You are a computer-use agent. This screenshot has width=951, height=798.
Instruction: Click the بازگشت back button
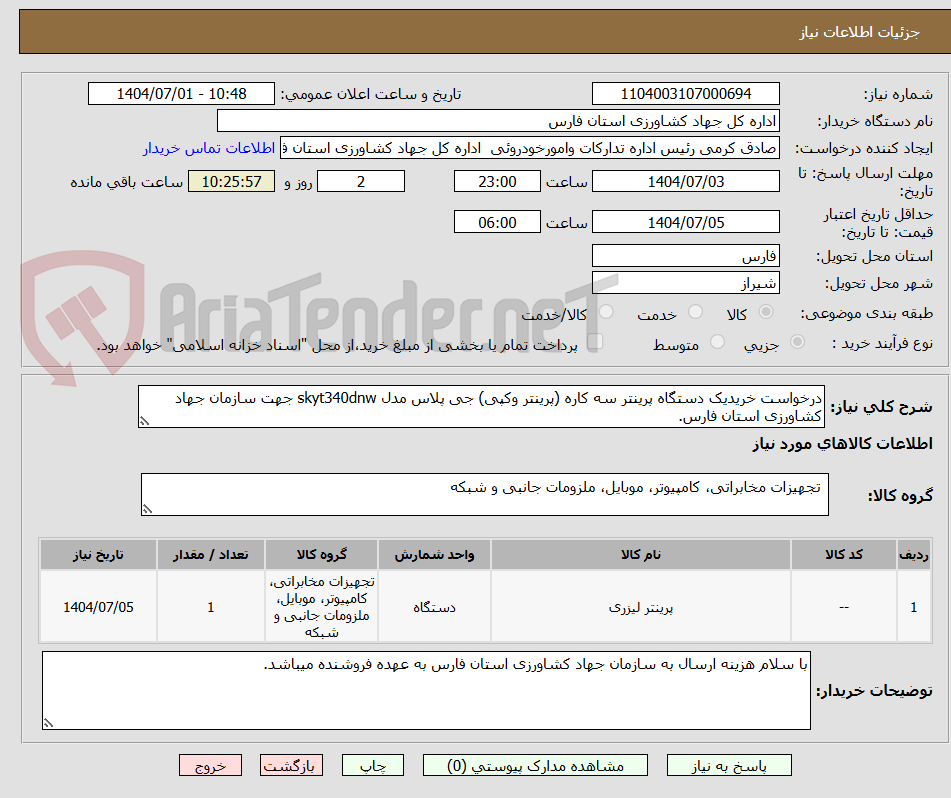(291, 765)
